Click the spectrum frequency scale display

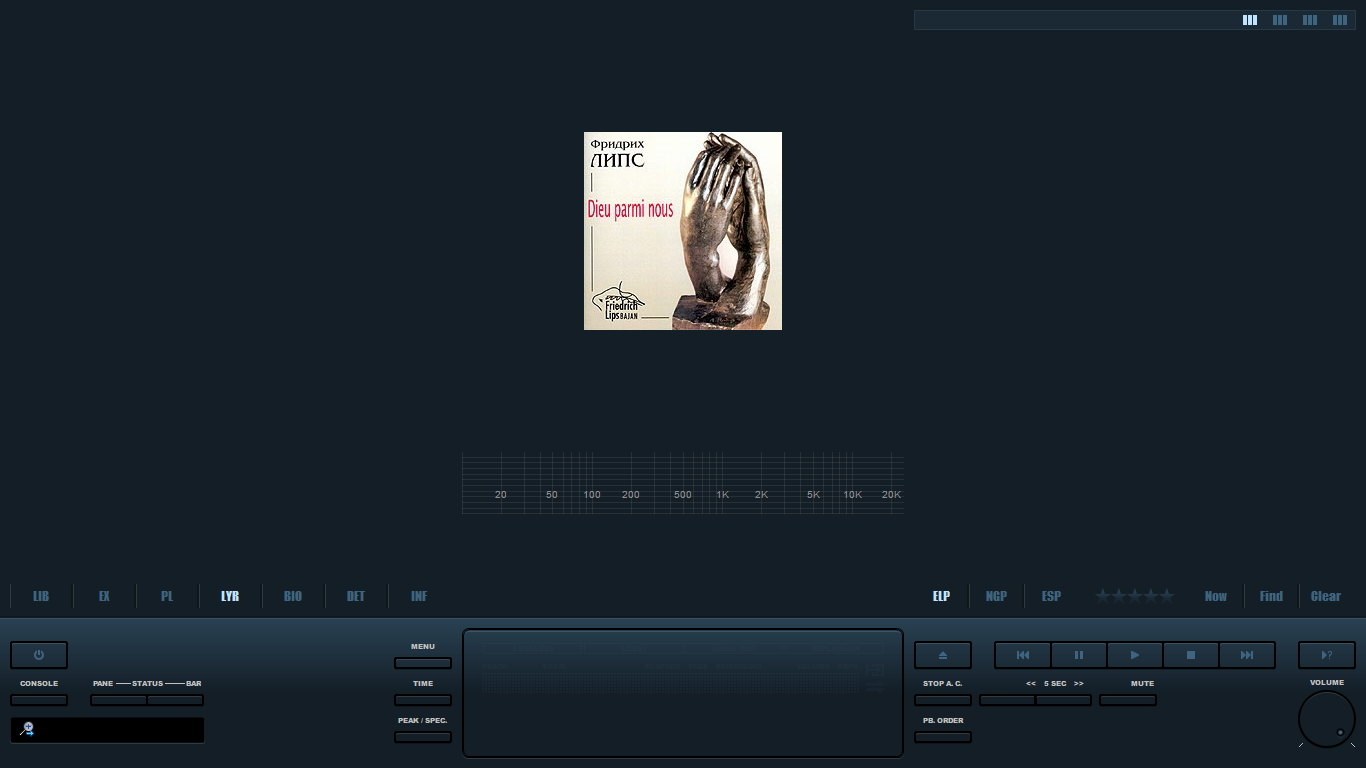pyautogui.click(x=683, y=484)
